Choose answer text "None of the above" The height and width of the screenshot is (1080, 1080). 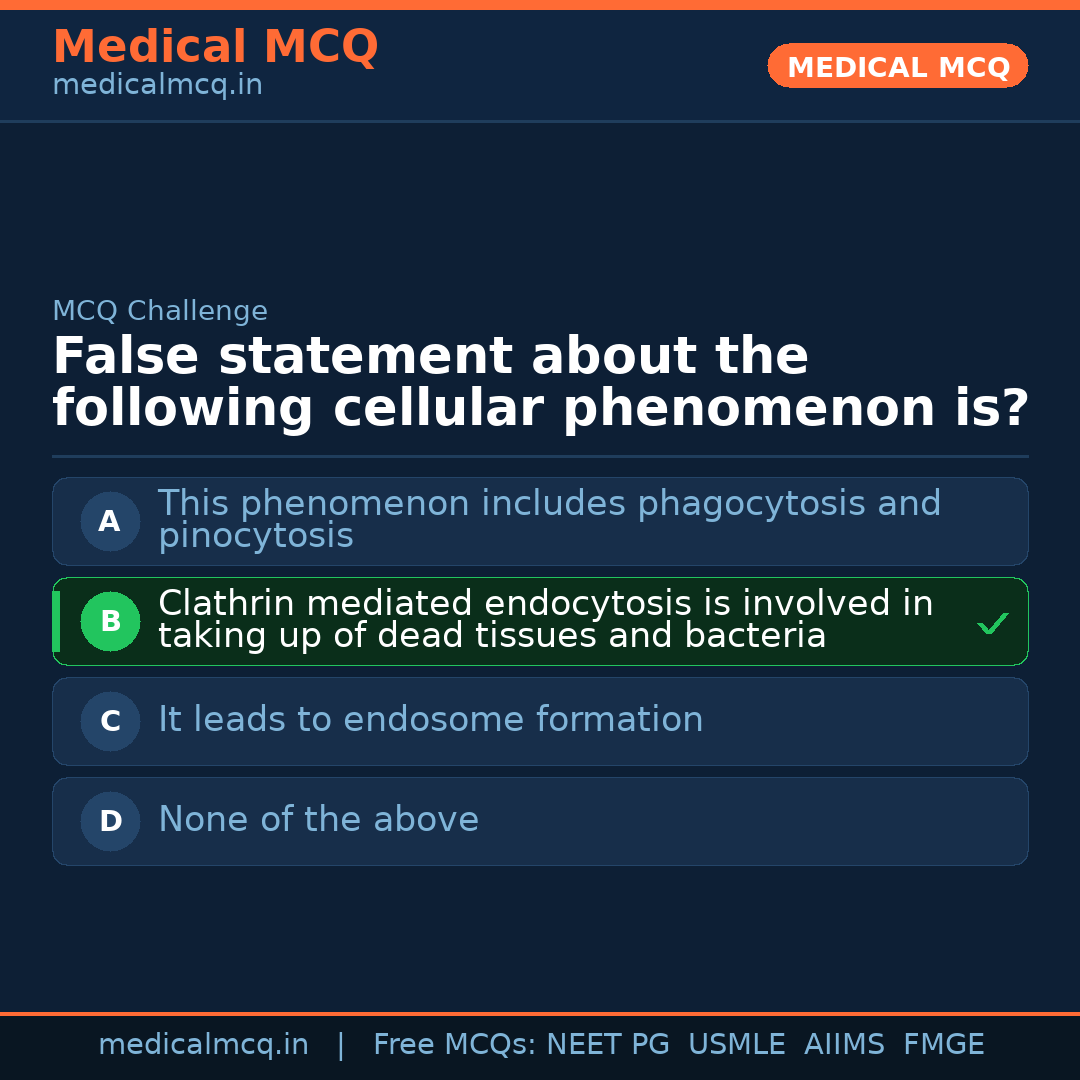coord(318,820)
